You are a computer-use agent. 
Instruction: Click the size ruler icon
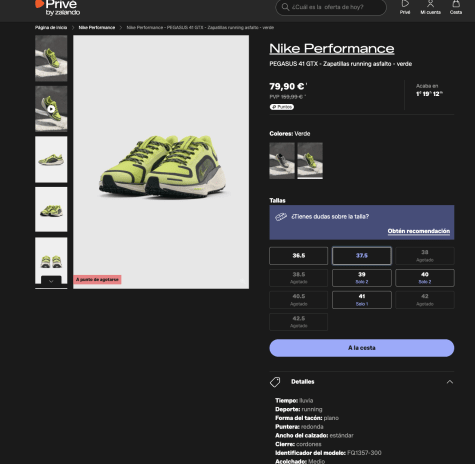(281, 217)
